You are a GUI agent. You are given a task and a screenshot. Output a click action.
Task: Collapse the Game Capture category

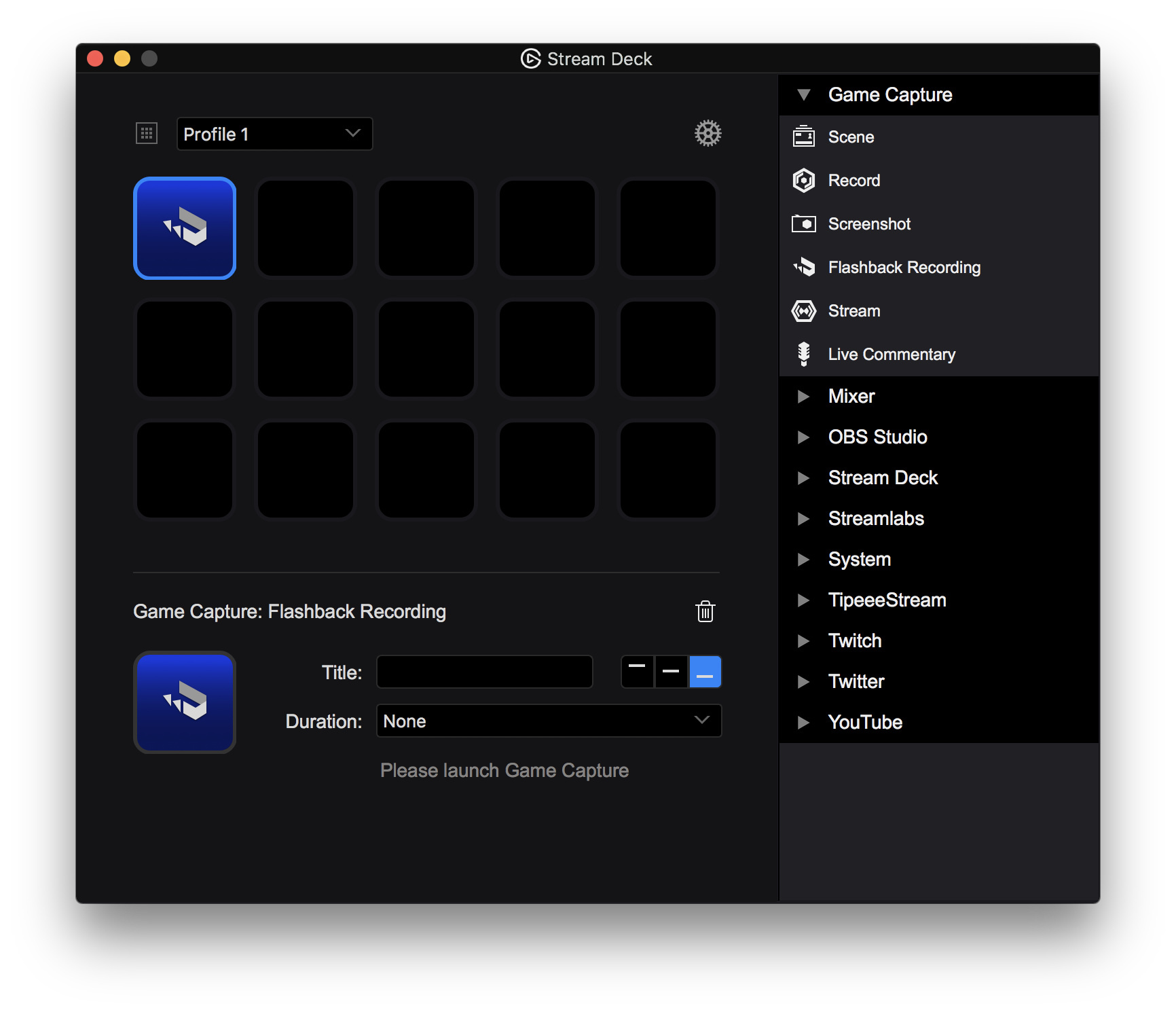click(805, 94)
